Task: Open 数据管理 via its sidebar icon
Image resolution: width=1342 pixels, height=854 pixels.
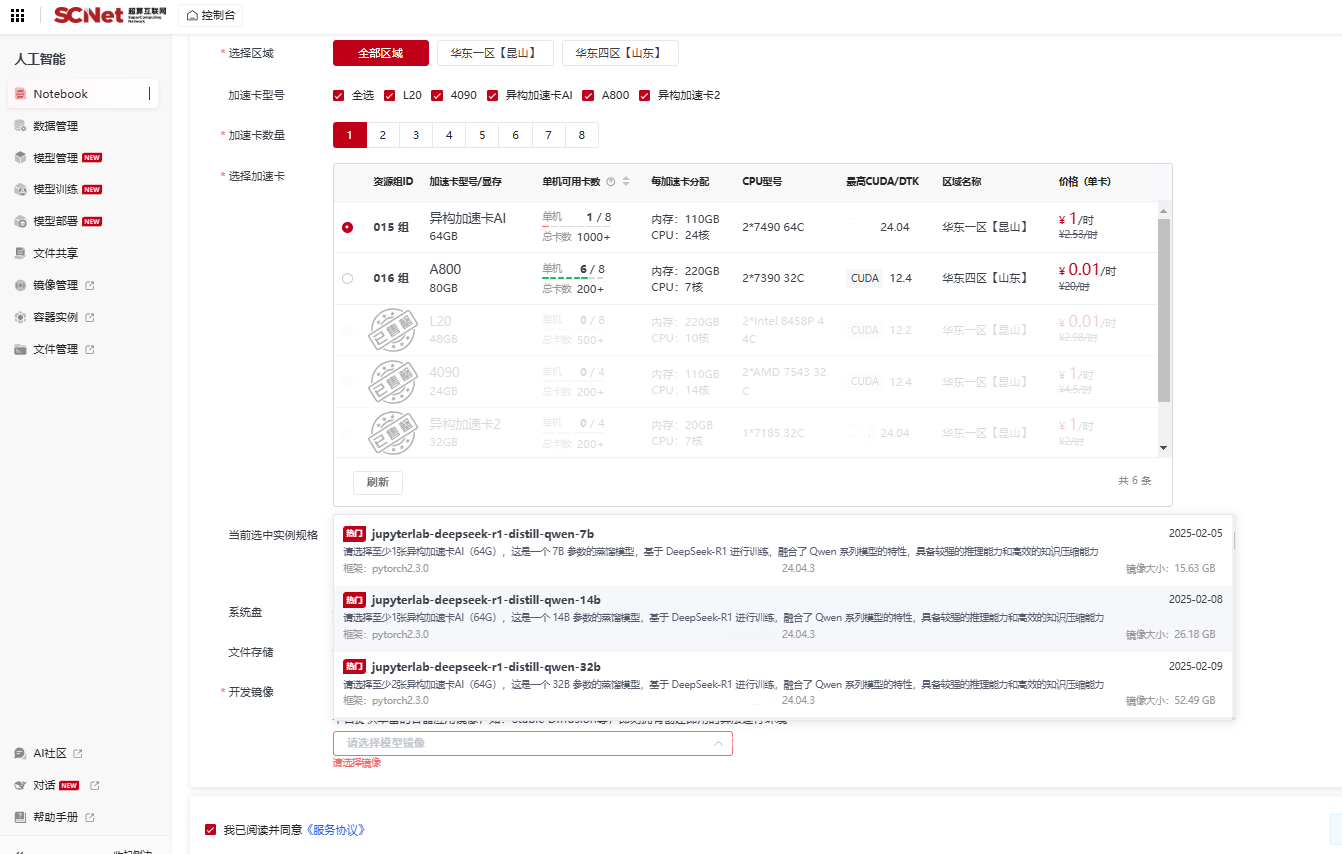Action: click(20, 126)
